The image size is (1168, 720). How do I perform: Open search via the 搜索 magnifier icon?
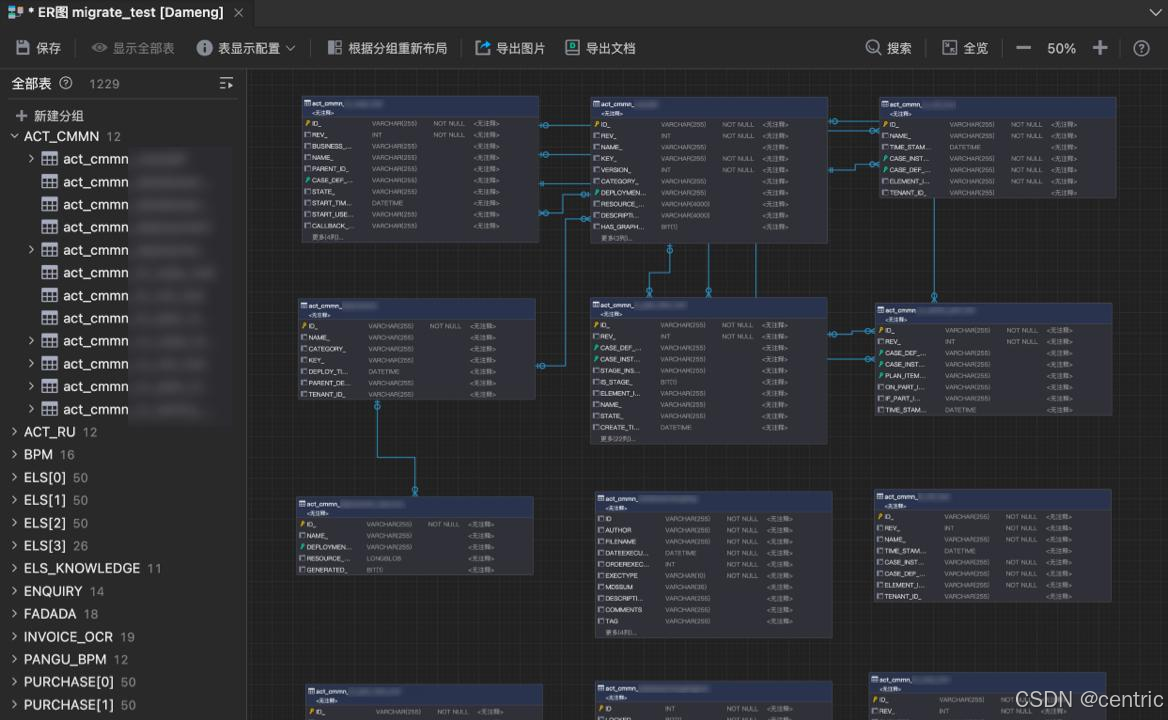pos(874,47)
